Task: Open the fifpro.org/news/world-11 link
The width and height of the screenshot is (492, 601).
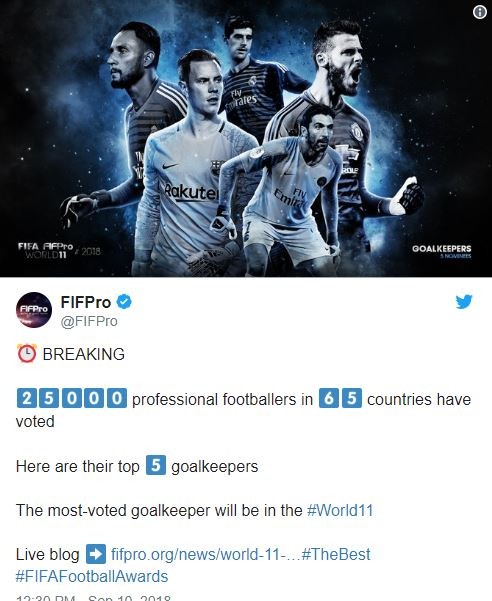Action: [206, 554]
